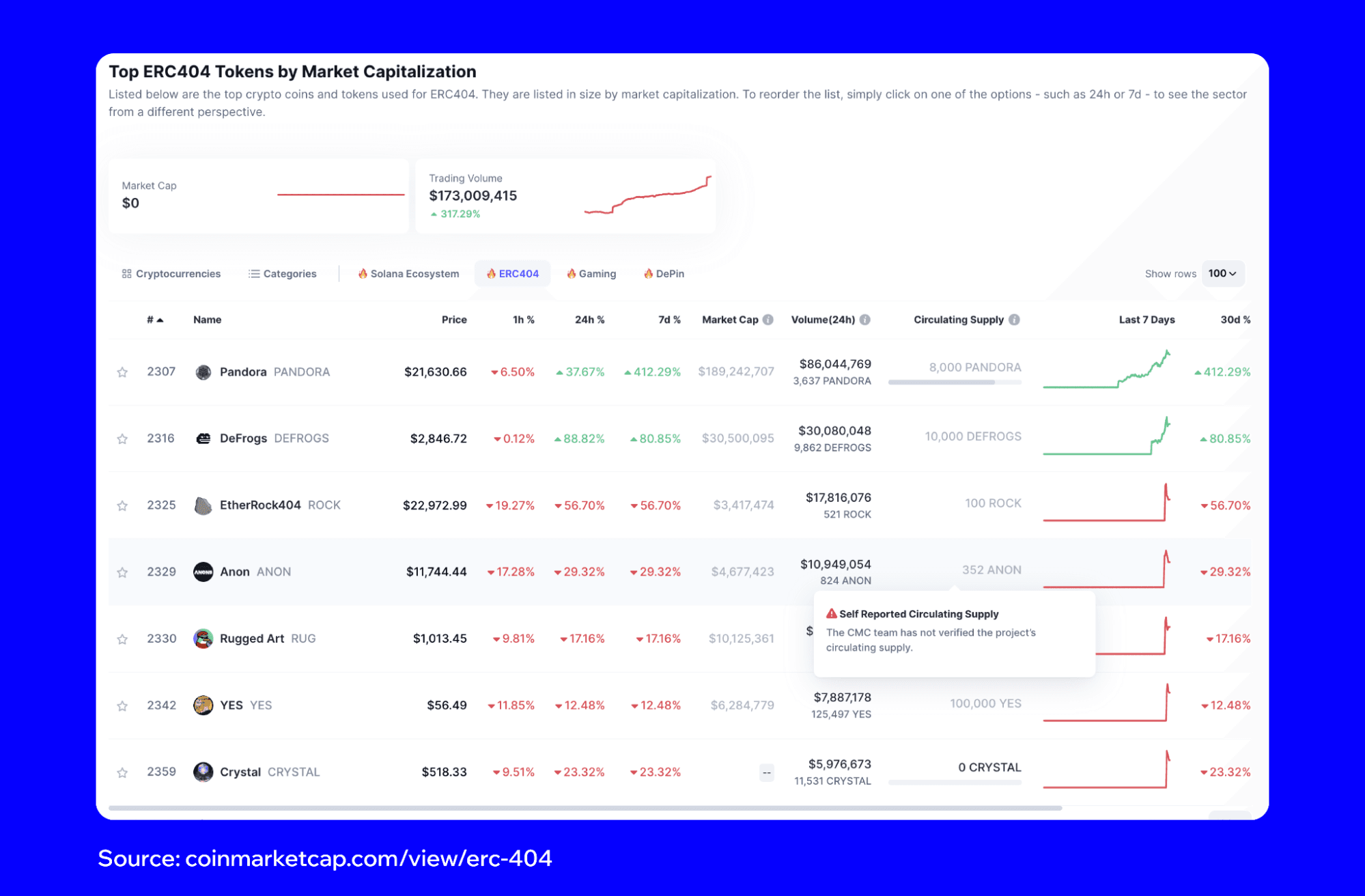Star the Rugged Art row watchlist icon
Screen dimensions: 1365x896
pyautogui.click(x=122, y=639)
